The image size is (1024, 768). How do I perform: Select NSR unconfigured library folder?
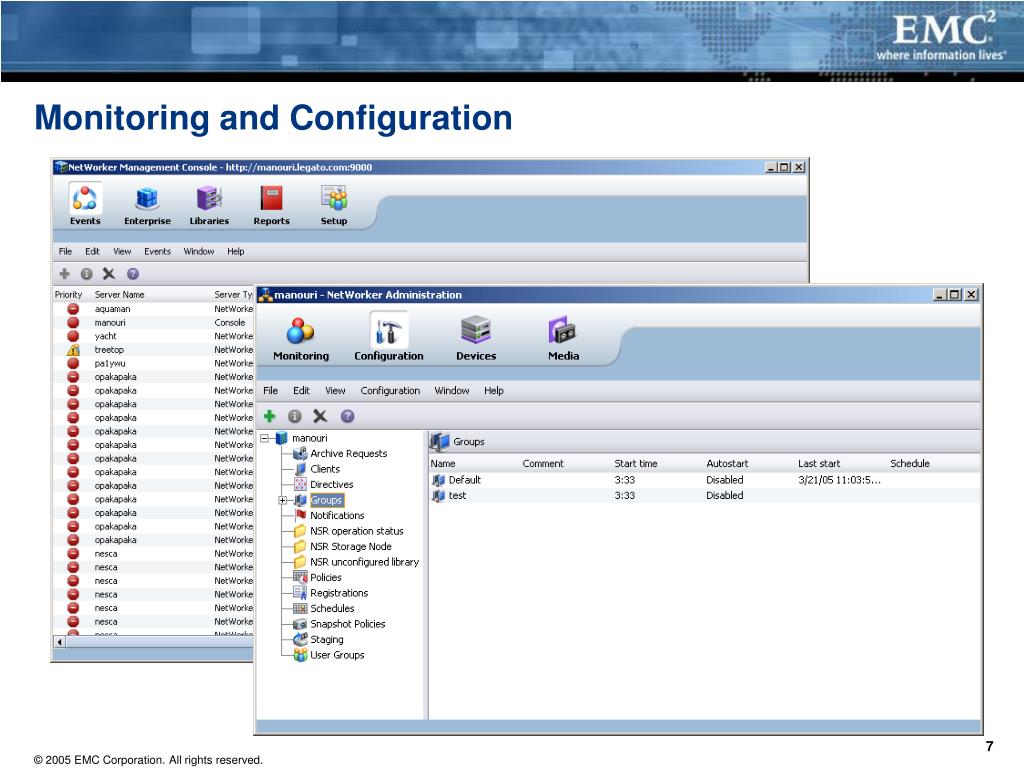(x=364, y=562)
